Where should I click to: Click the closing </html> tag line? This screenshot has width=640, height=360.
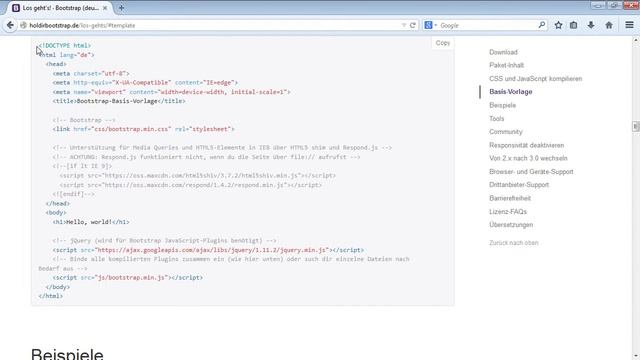[x=51, y=296]
